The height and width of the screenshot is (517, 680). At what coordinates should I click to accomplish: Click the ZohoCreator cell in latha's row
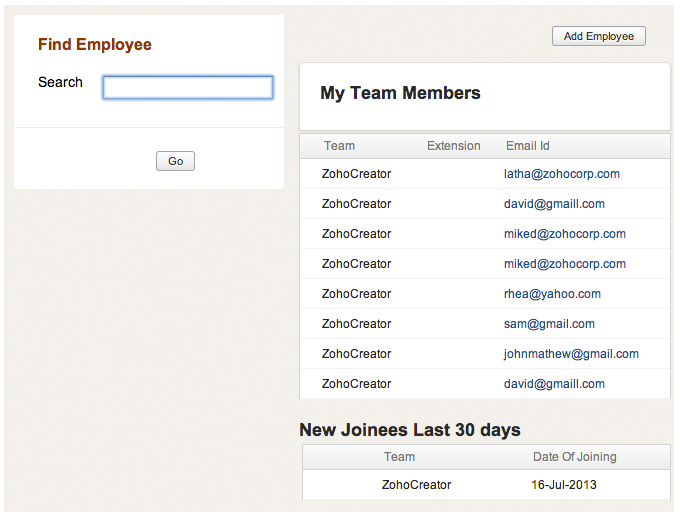tap(356, 174)
